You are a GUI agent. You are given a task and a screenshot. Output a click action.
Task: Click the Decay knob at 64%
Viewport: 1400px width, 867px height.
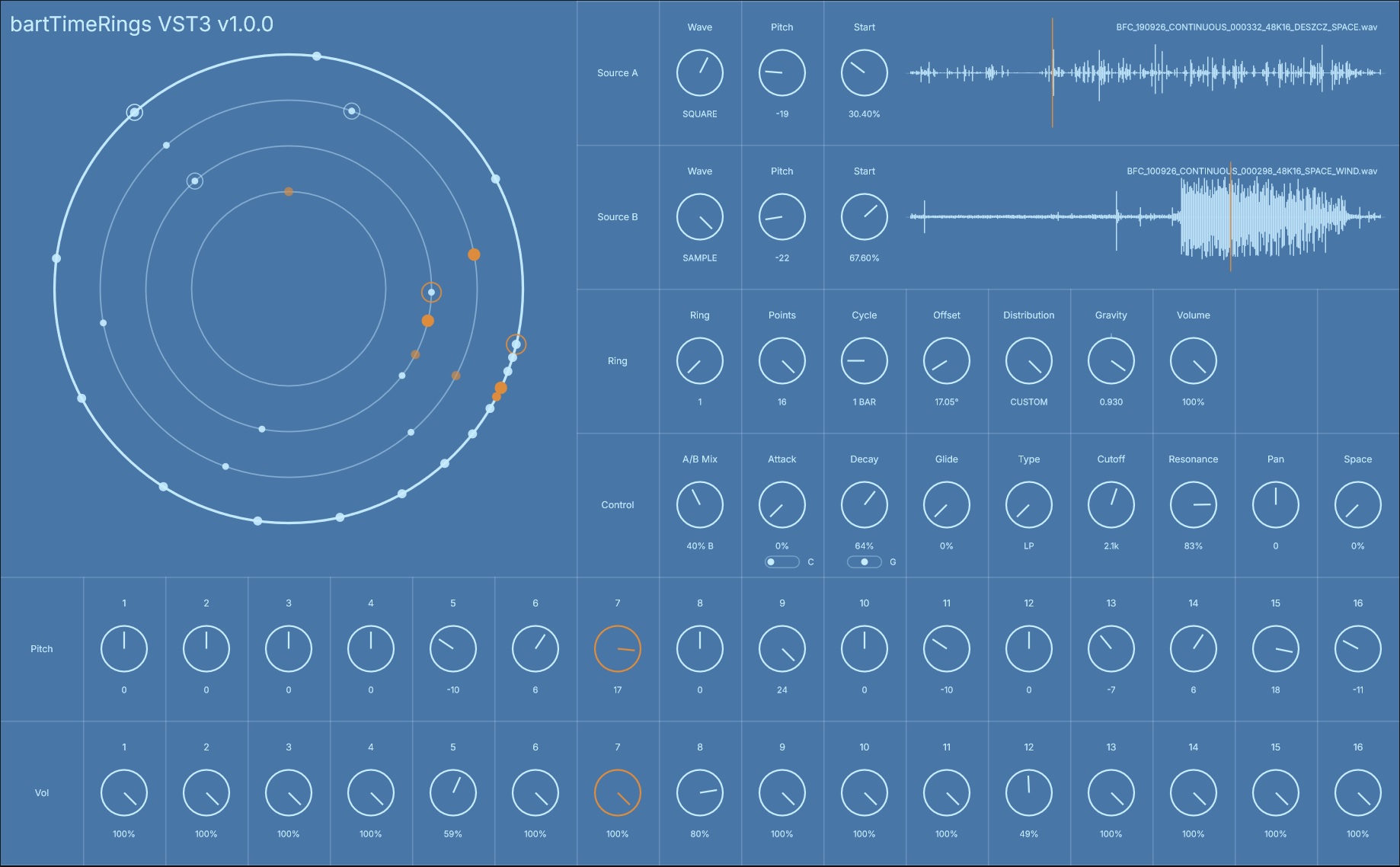pos(864,505)
